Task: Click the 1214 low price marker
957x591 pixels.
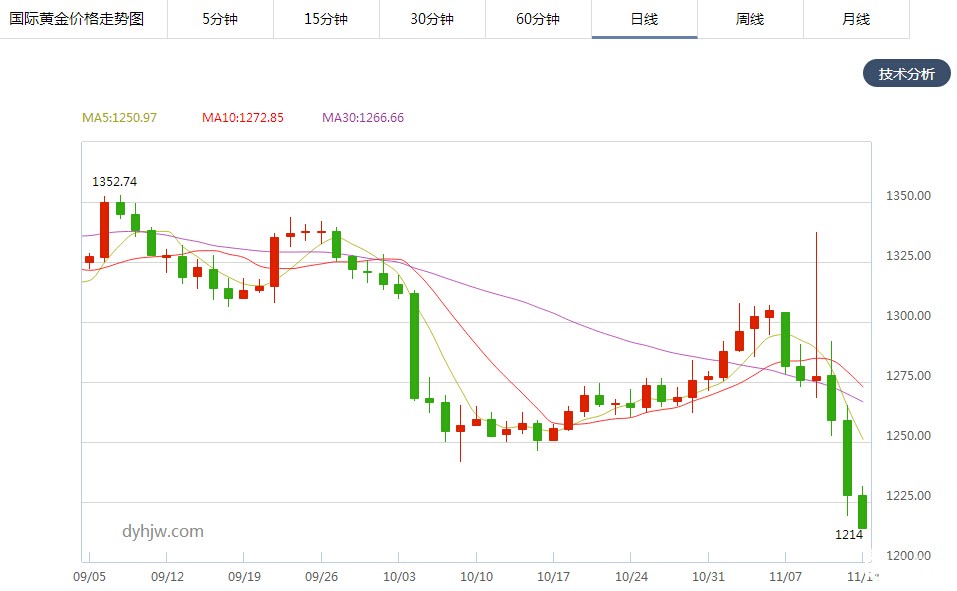Action: pyautogui.click(x=849, y=535)
